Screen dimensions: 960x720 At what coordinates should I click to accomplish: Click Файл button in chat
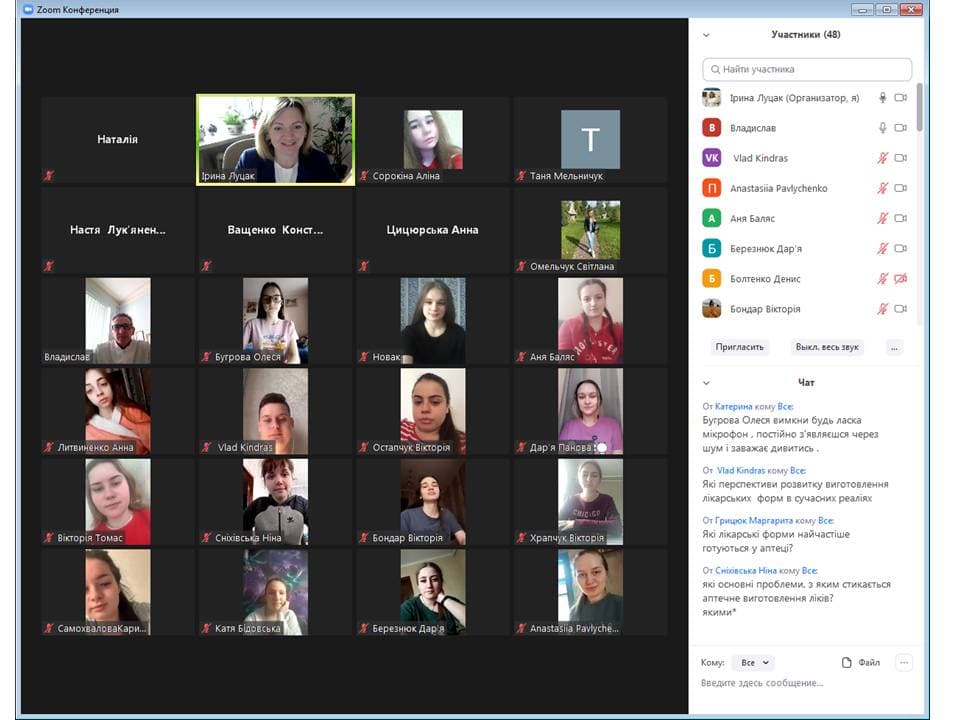pyautogui.click(x=861, y=662)
